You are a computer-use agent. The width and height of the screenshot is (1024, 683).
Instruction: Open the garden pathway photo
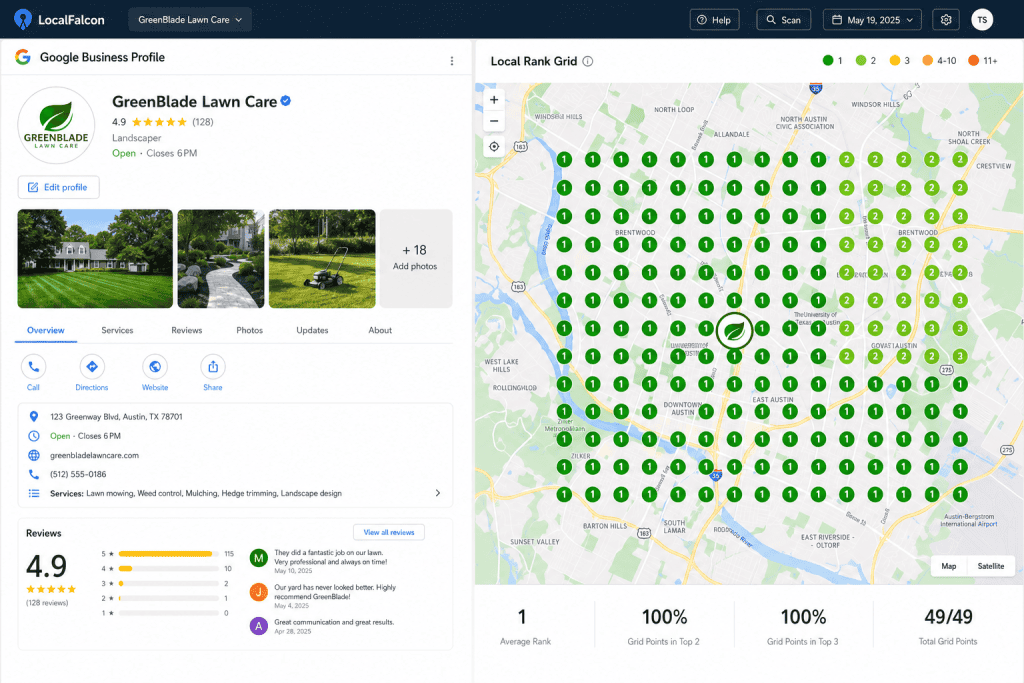pyautogui.click(x=221, y=259)
